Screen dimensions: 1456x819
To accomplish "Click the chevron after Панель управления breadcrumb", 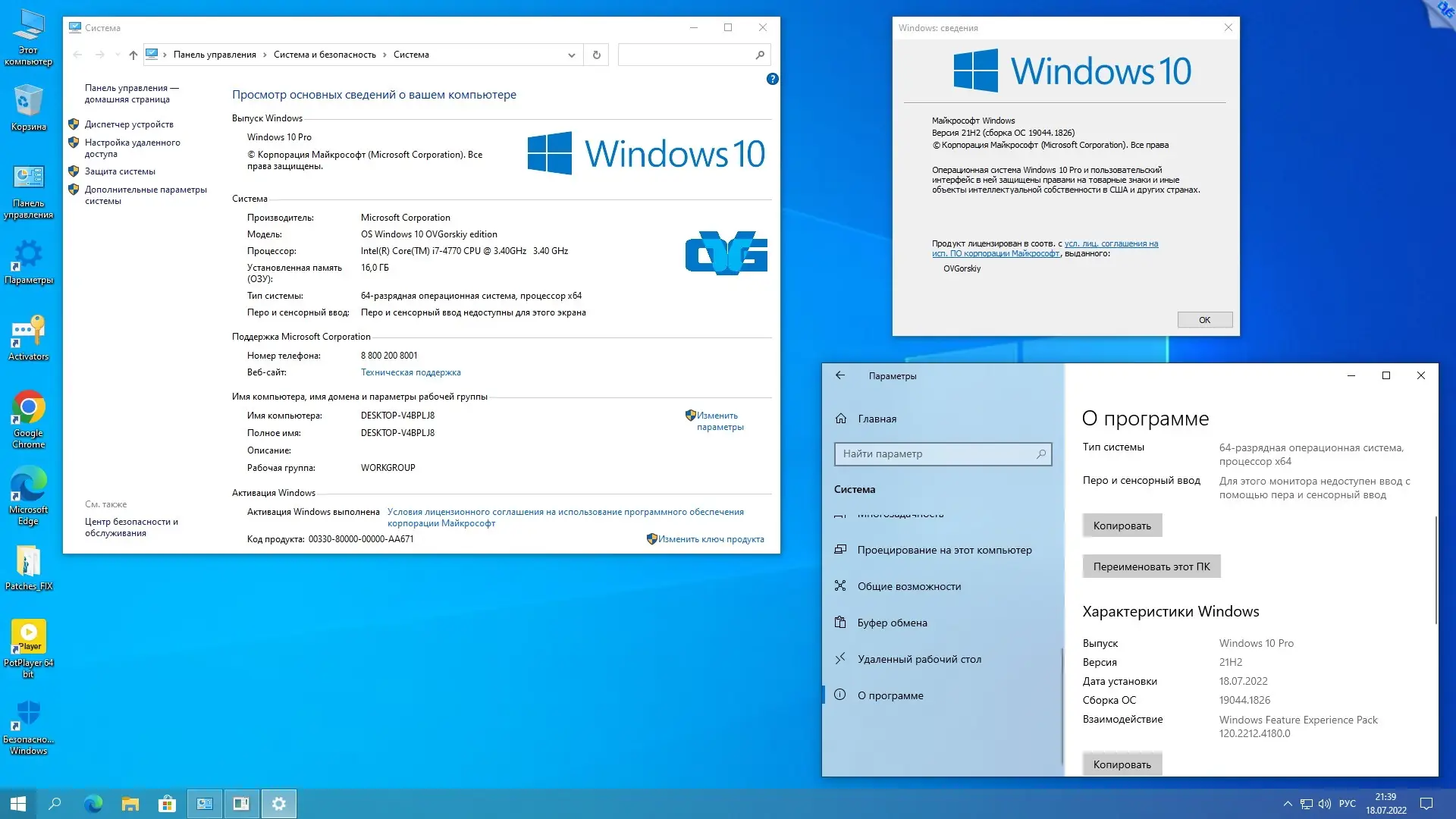I will pos(265,55).
